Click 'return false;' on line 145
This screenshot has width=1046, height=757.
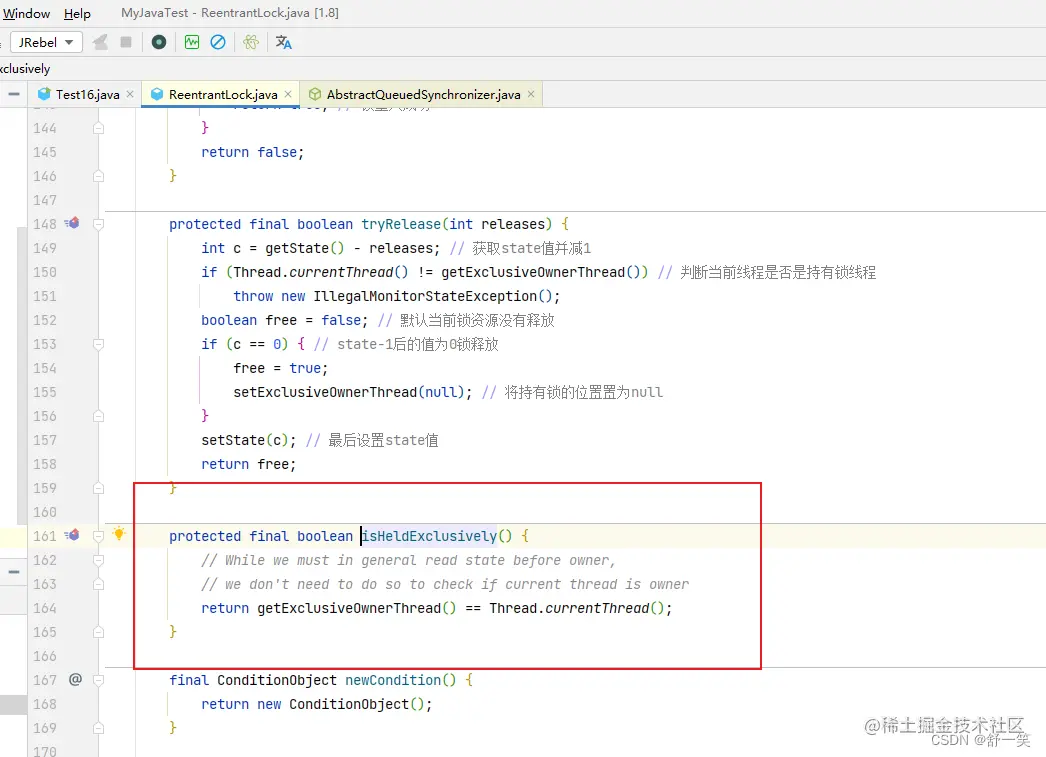[x=253, y=152]
